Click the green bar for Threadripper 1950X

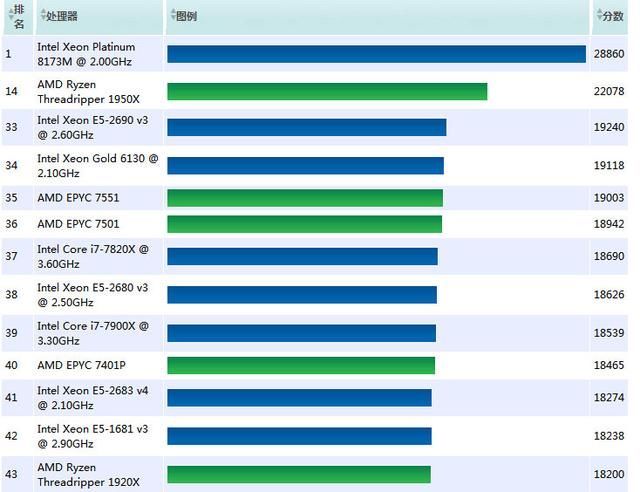(327, 92)
